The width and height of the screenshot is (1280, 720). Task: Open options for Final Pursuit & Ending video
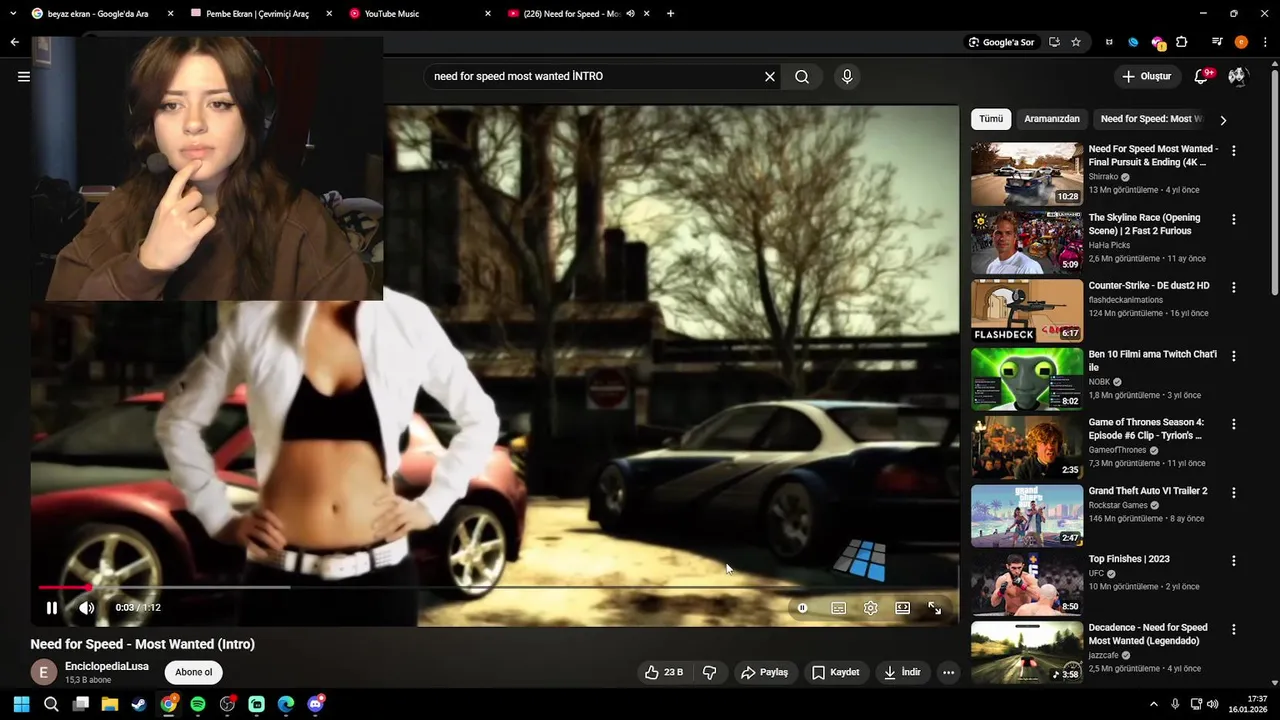1233,151
